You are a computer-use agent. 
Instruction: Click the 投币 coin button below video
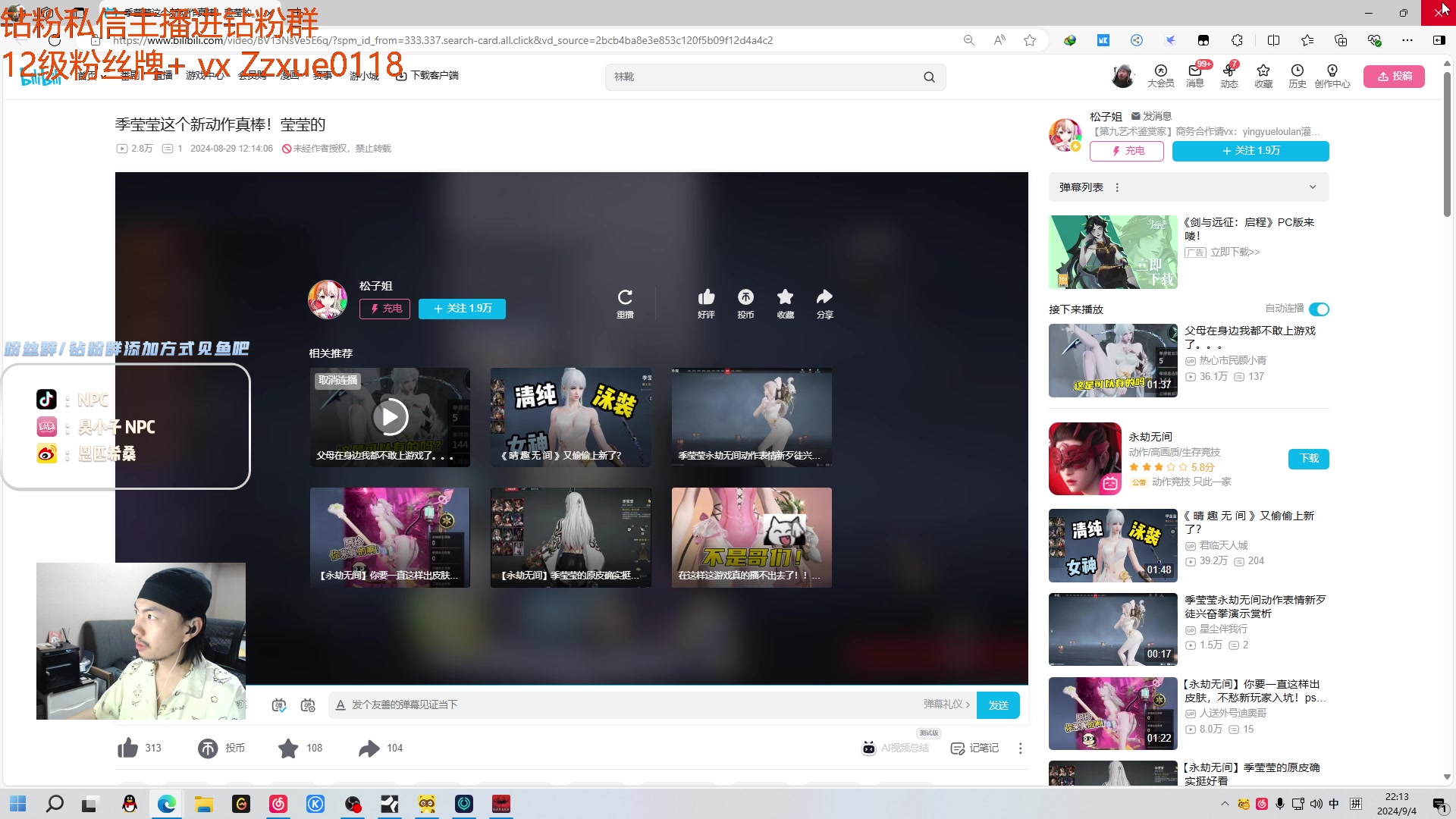[208, 748]
